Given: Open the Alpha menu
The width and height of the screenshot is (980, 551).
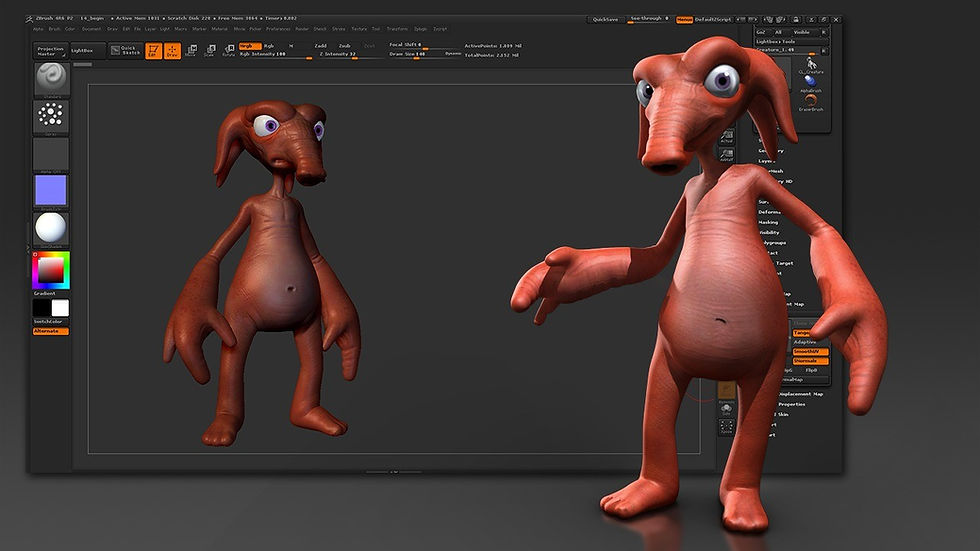Looking at the screenshot, I should coord(38,29).
